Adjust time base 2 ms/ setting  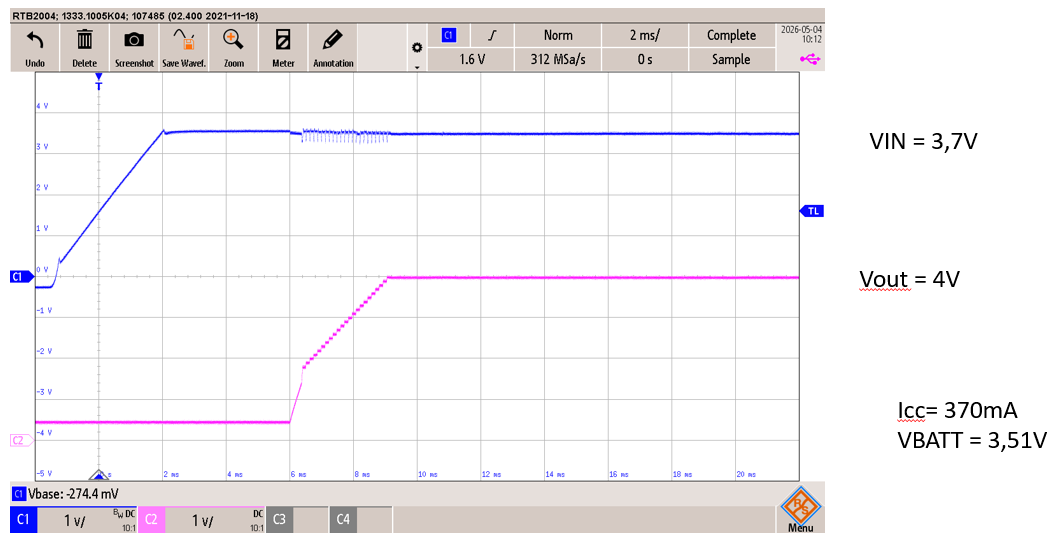point(645,36)
